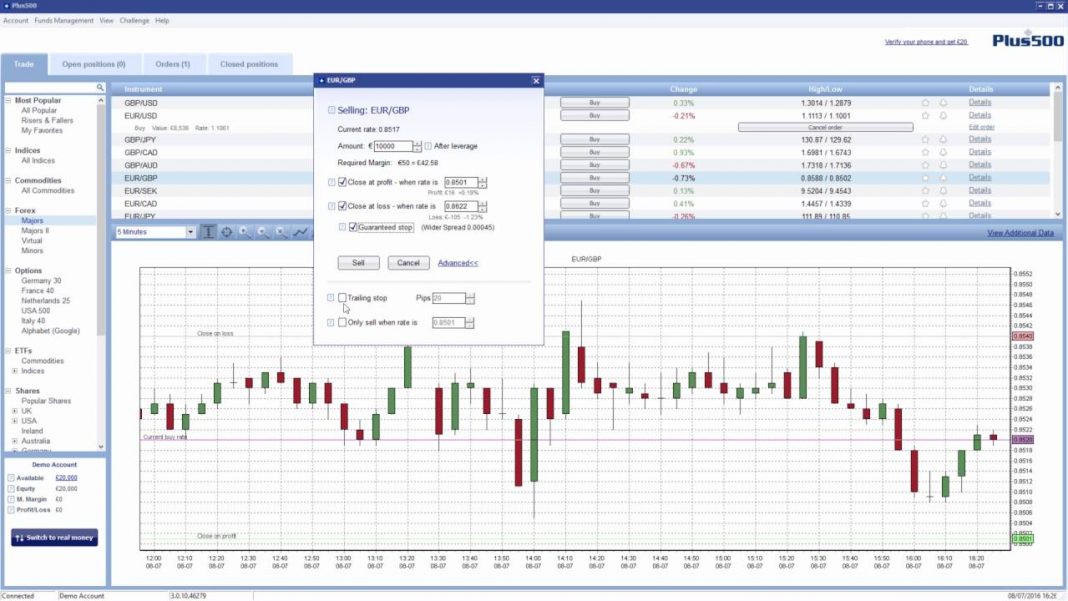Open help icon for Trailing stop

pos(331,298)
